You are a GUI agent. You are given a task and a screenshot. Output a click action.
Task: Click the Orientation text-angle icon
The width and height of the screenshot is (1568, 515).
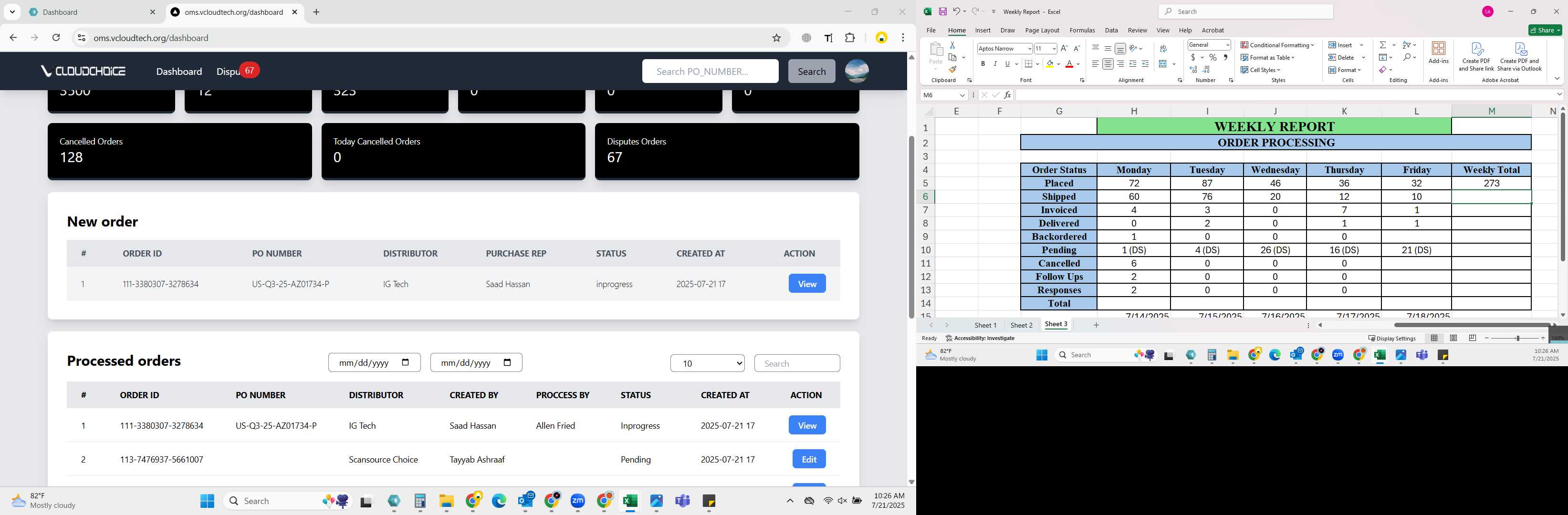point(1133,48)
